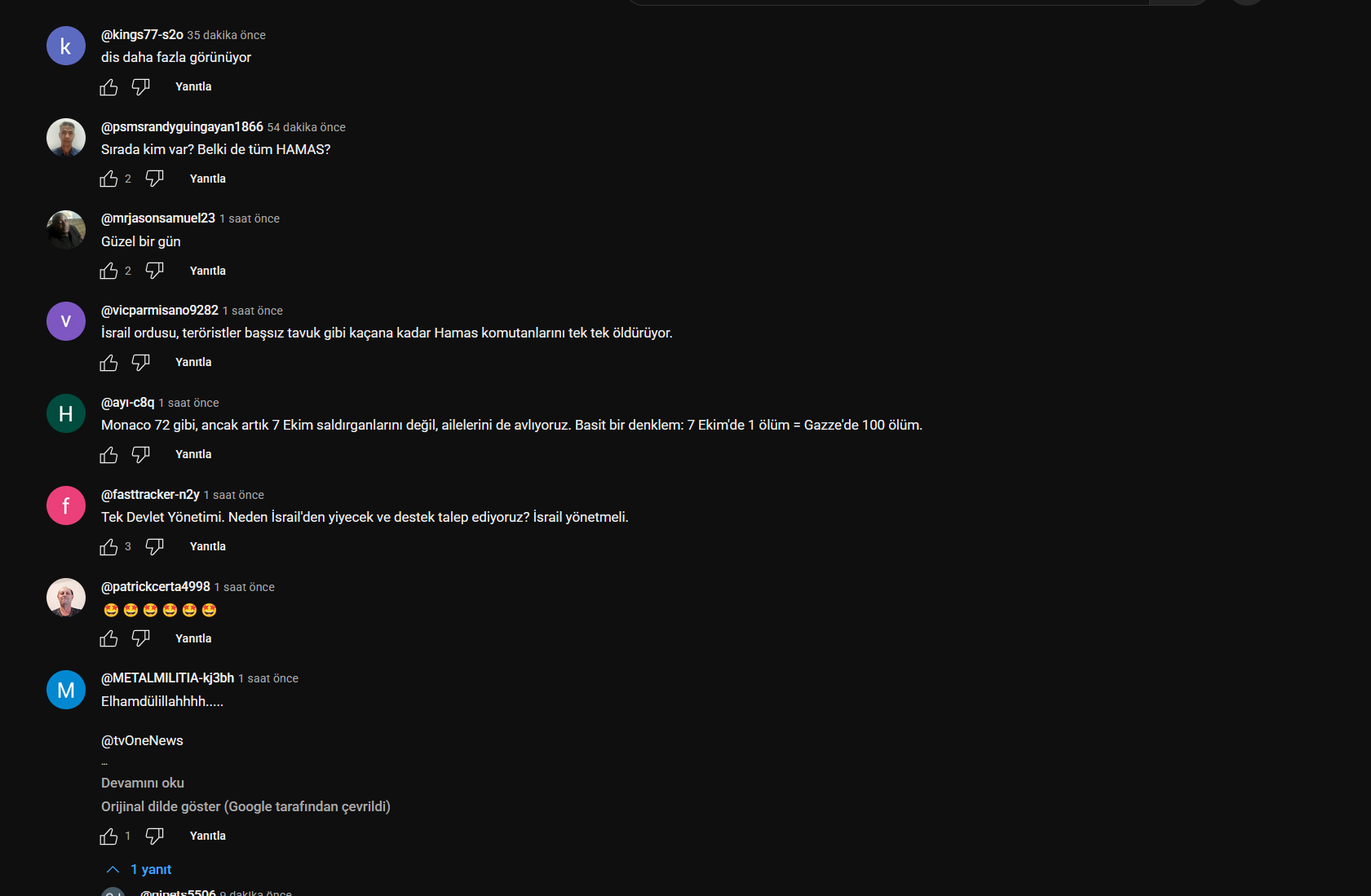This screenshot has height=896, width=1371.
Task: Click Yanıtla under @mrjasonsamuel23's comment
Action: point(208,271)
